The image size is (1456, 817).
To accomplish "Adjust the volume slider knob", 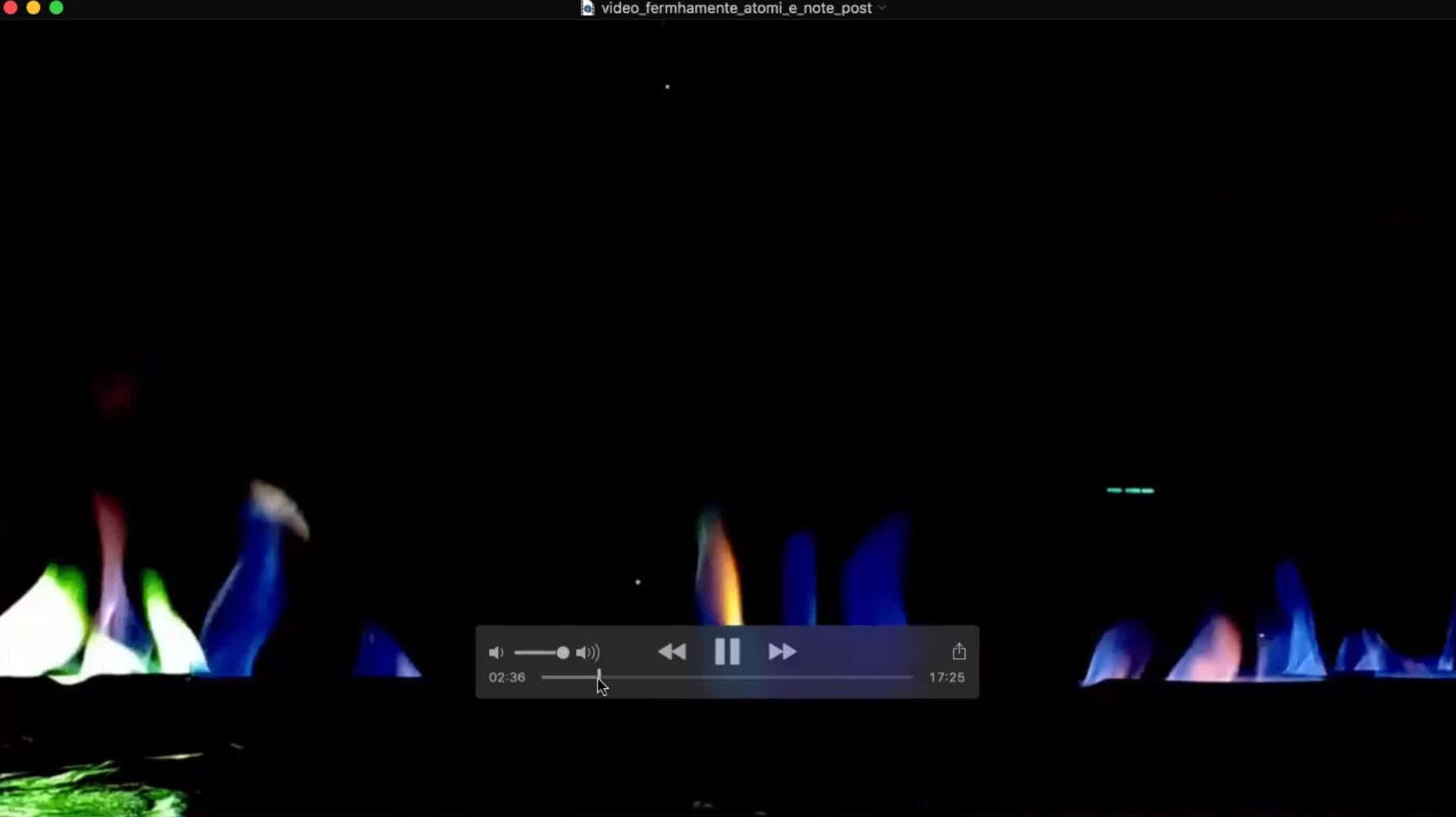I will click(563, 653).
